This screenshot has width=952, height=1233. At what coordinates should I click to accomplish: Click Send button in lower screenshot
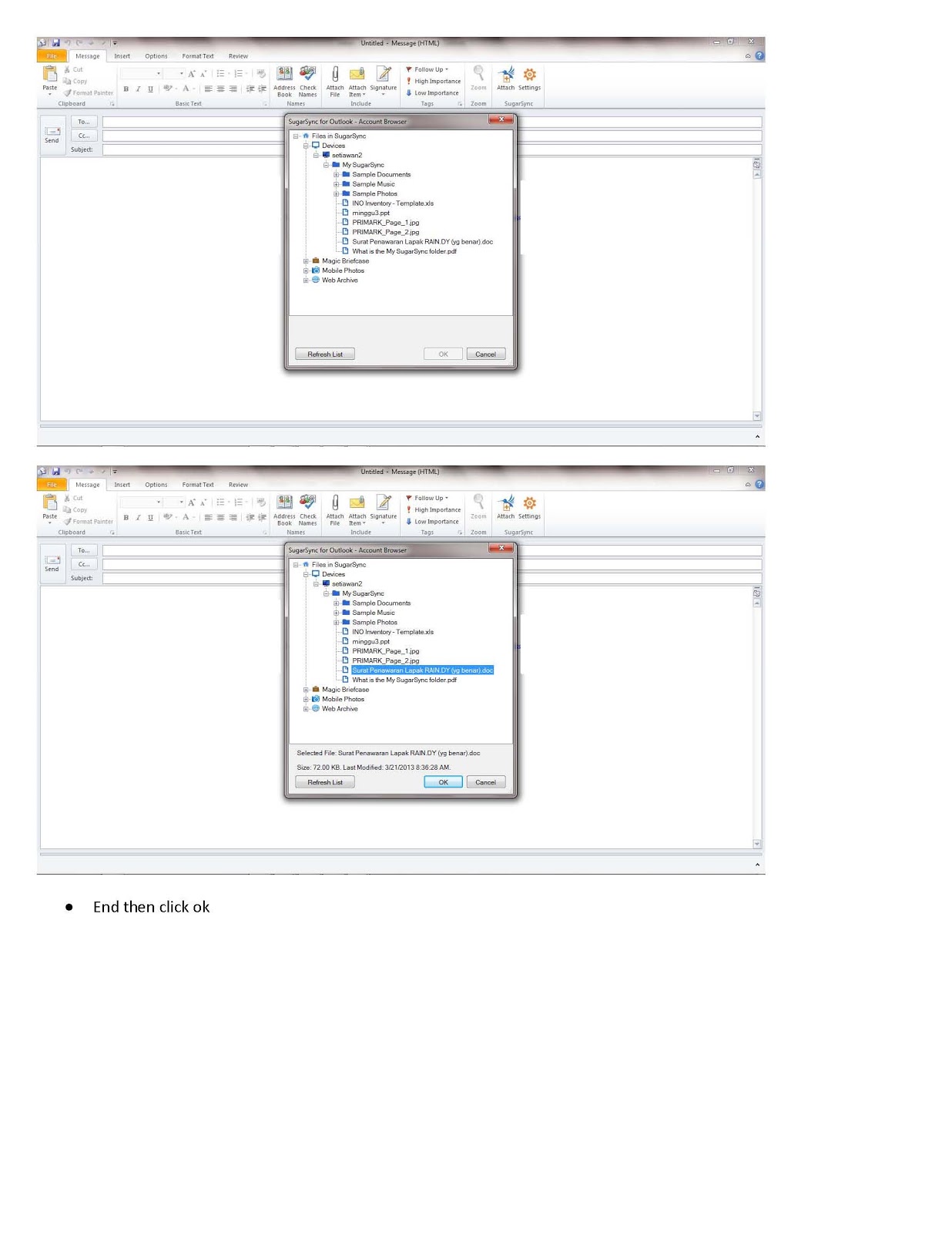52,563
